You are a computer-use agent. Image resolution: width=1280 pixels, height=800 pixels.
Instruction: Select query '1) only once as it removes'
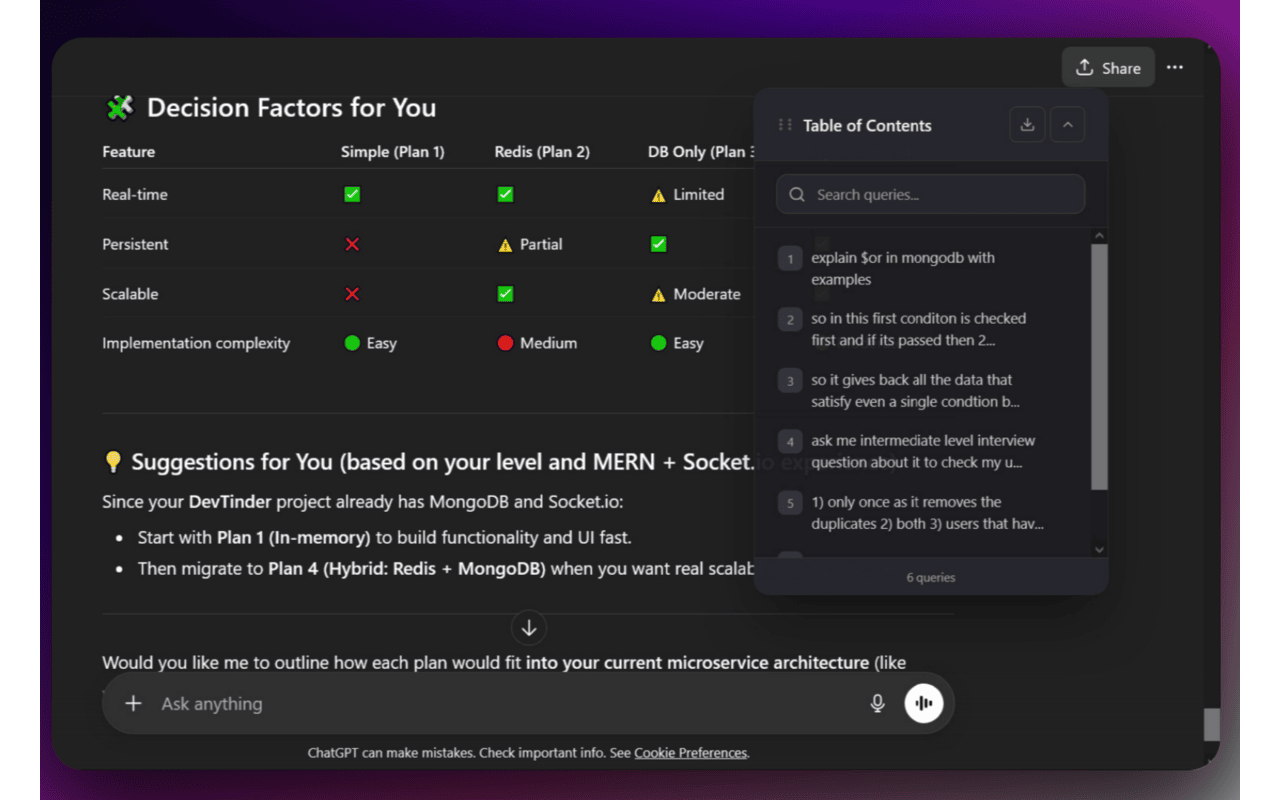click(x=932, y=513)
